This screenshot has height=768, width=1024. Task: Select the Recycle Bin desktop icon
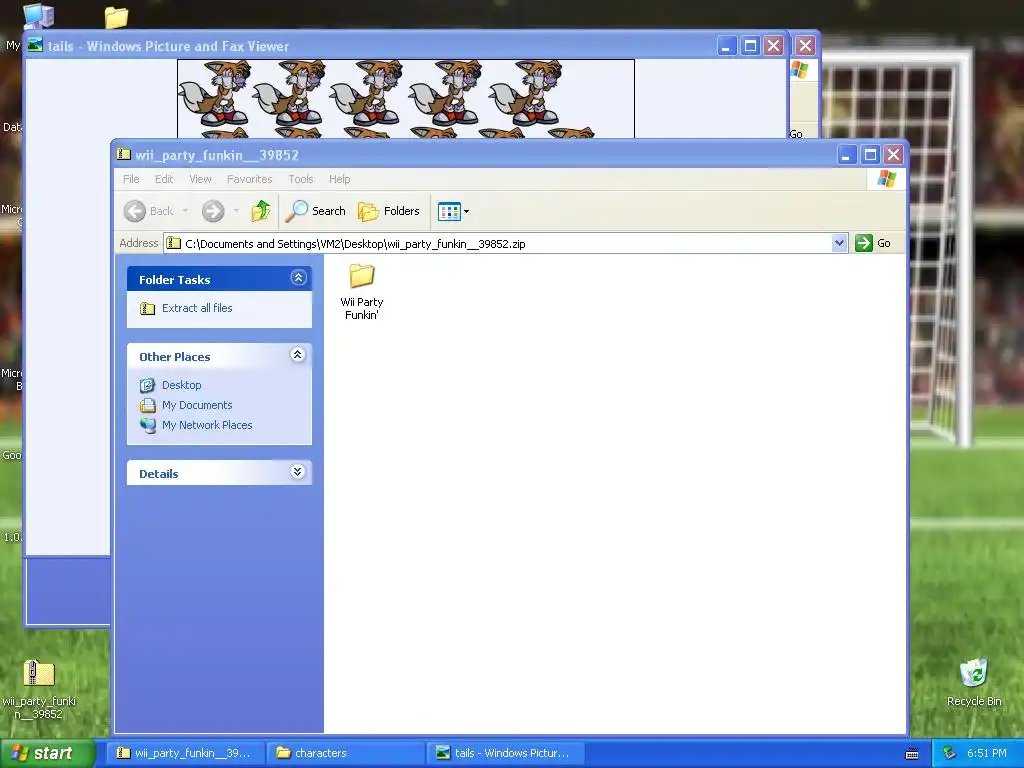coord(974,682)
